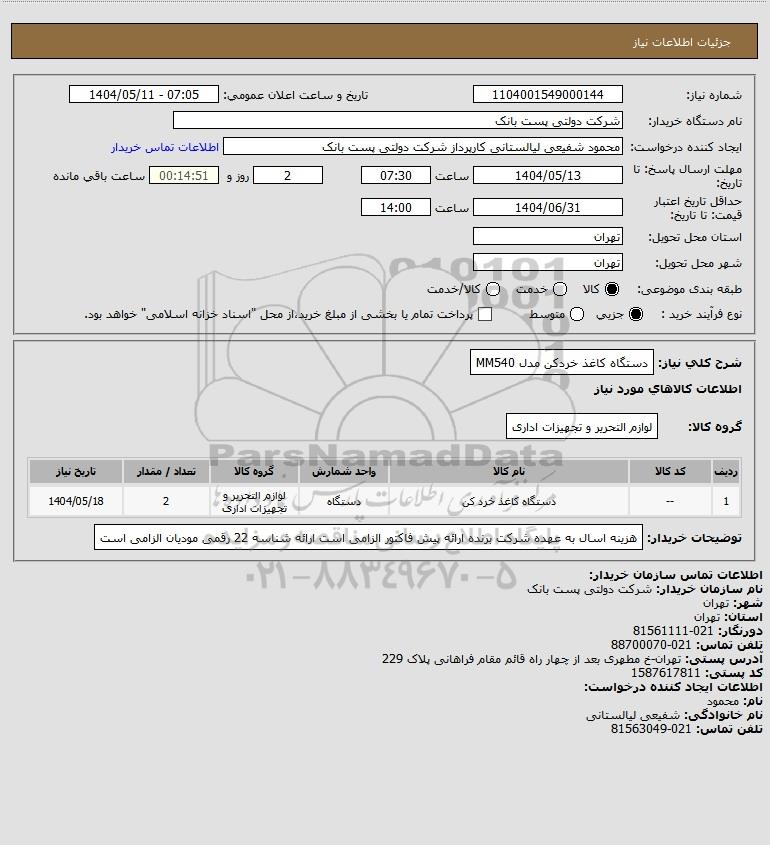This screenshot has height=845, width=770.
Task: Click the fax number 81561111-021
Action: (673, 631)
